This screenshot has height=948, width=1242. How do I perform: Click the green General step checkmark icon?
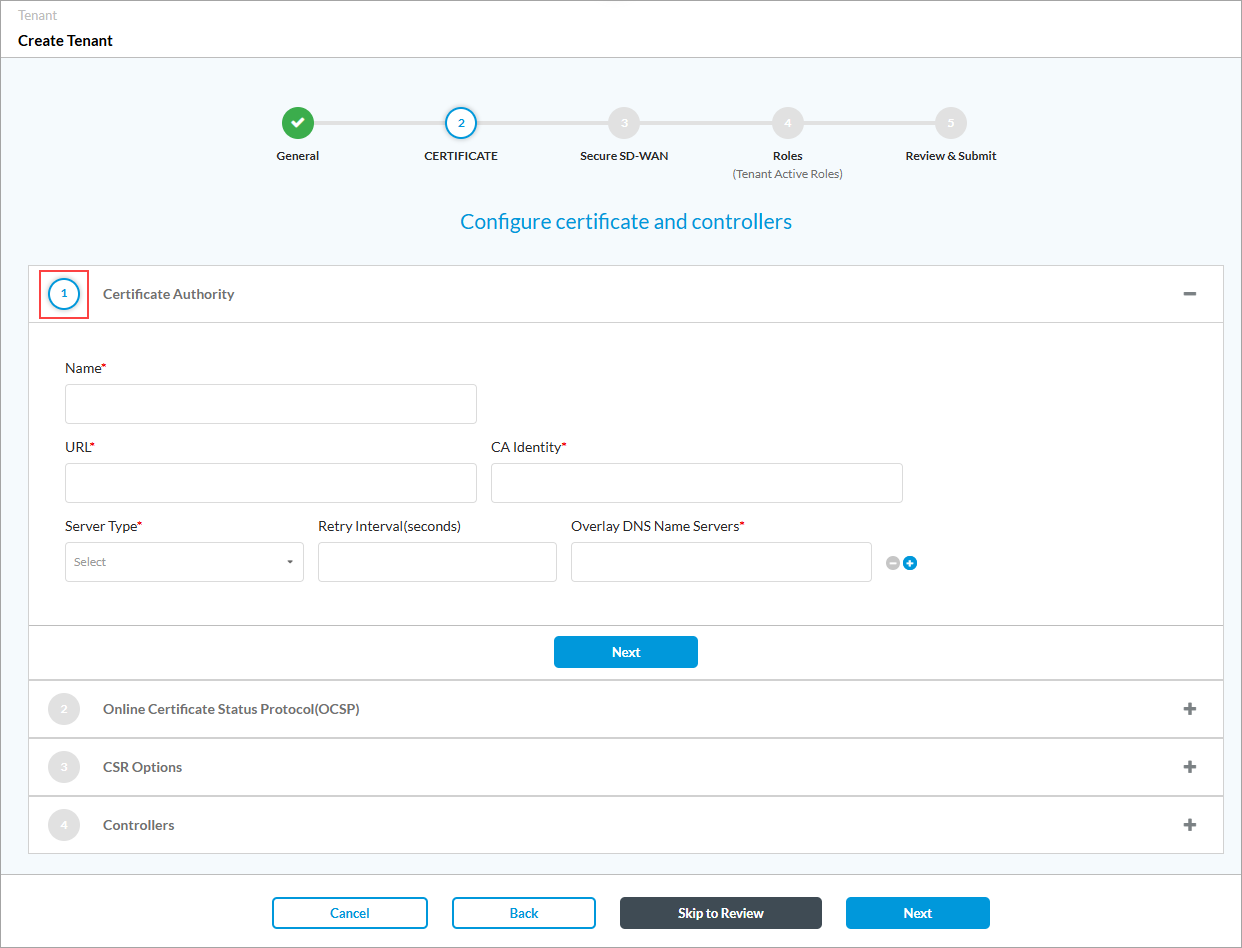[297, 124]
